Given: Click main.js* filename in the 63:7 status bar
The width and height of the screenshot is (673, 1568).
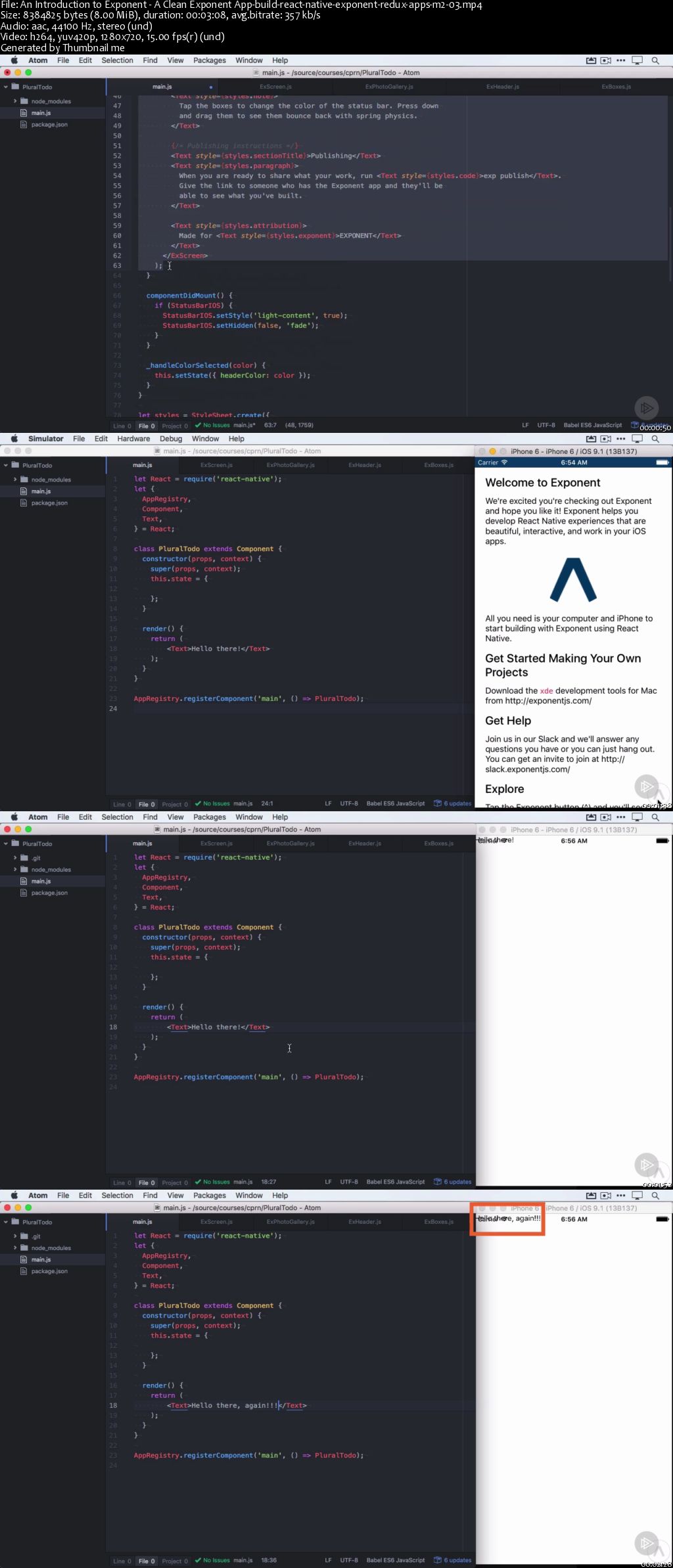Looking at the screenshot, I should (244, 425).
